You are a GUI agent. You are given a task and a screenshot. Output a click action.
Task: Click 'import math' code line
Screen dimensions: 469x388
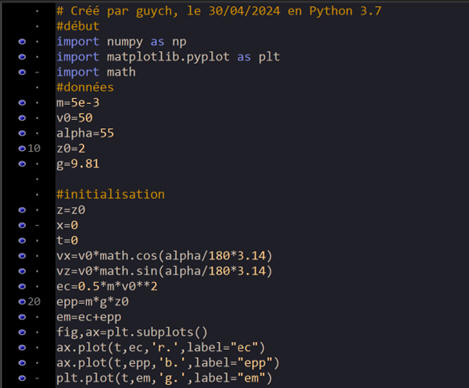coord(96,72)
